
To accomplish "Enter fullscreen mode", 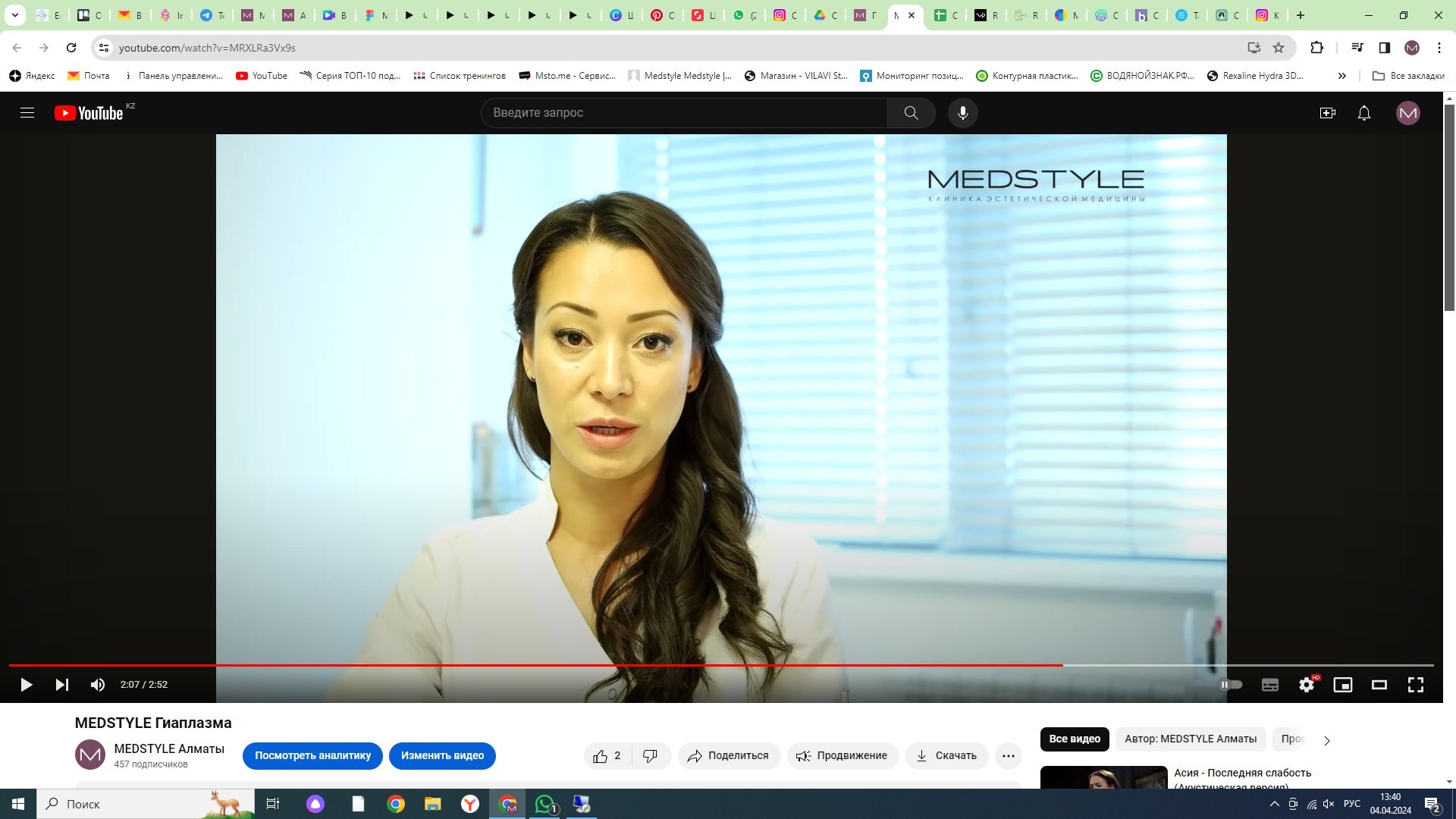I will [1415, 685].
